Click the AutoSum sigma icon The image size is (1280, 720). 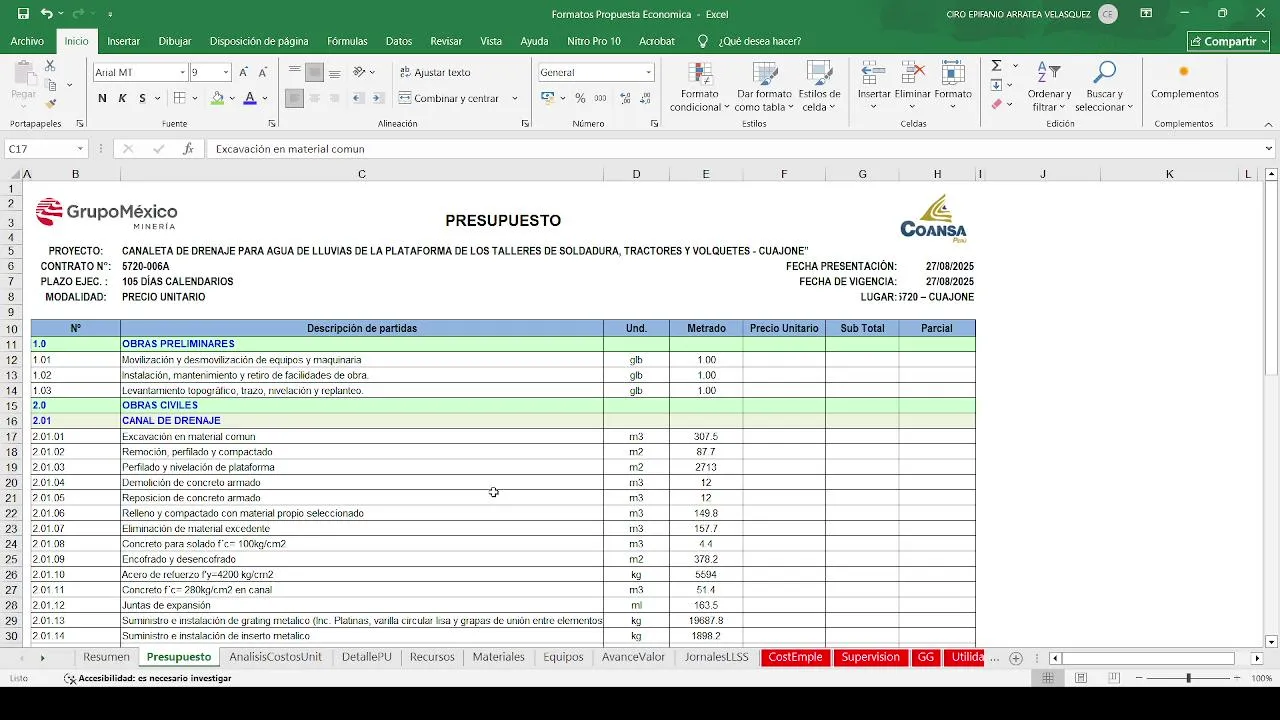pyautogui.click(x=996, y=66)
